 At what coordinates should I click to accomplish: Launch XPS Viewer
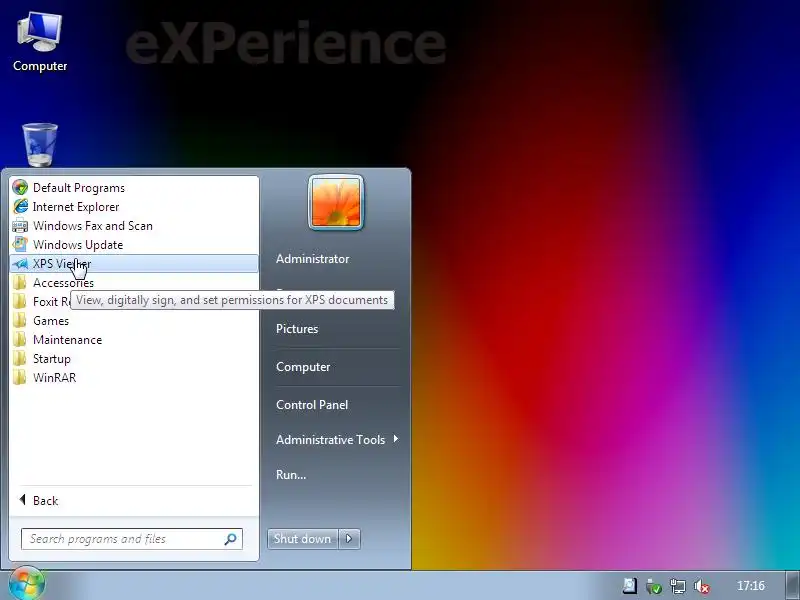click(x=134, y=263)
